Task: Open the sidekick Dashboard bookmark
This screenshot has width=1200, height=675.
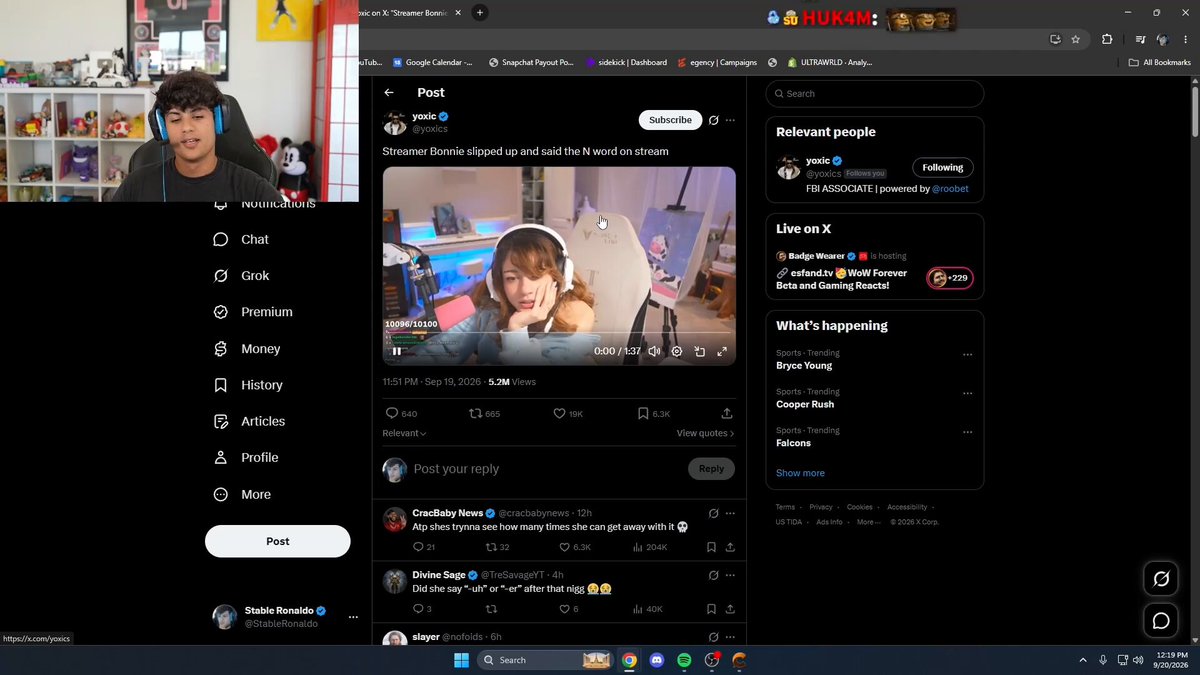Action: click(627, 62)
